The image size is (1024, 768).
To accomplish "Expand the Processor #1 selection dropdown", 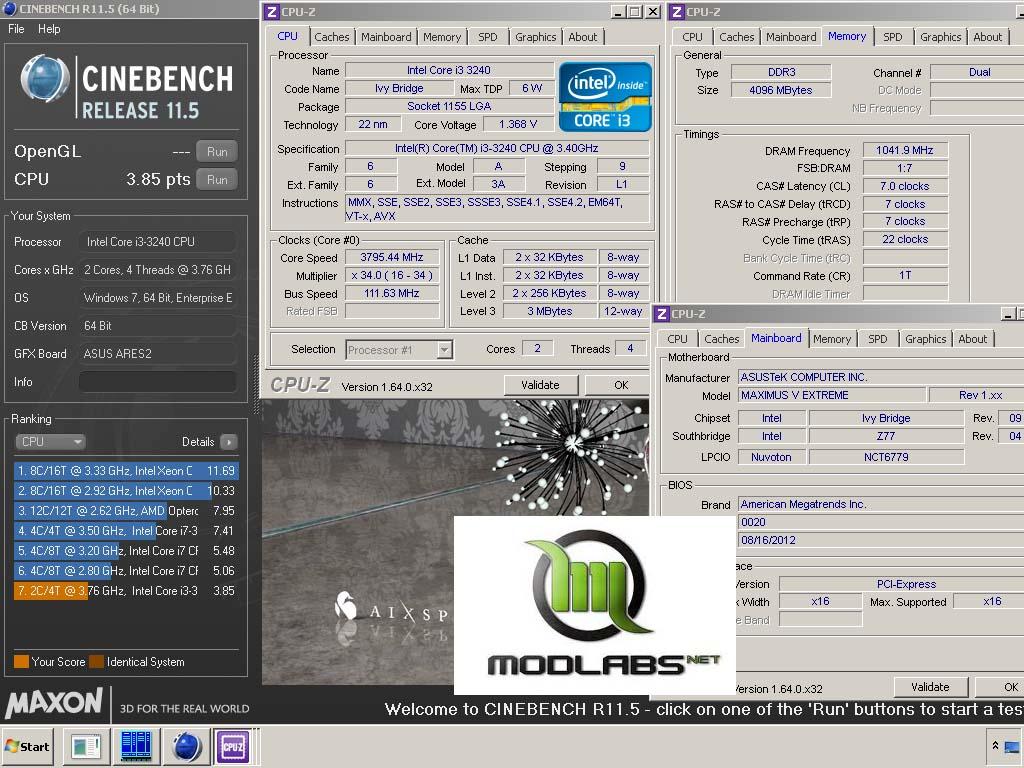I will 444,350.
